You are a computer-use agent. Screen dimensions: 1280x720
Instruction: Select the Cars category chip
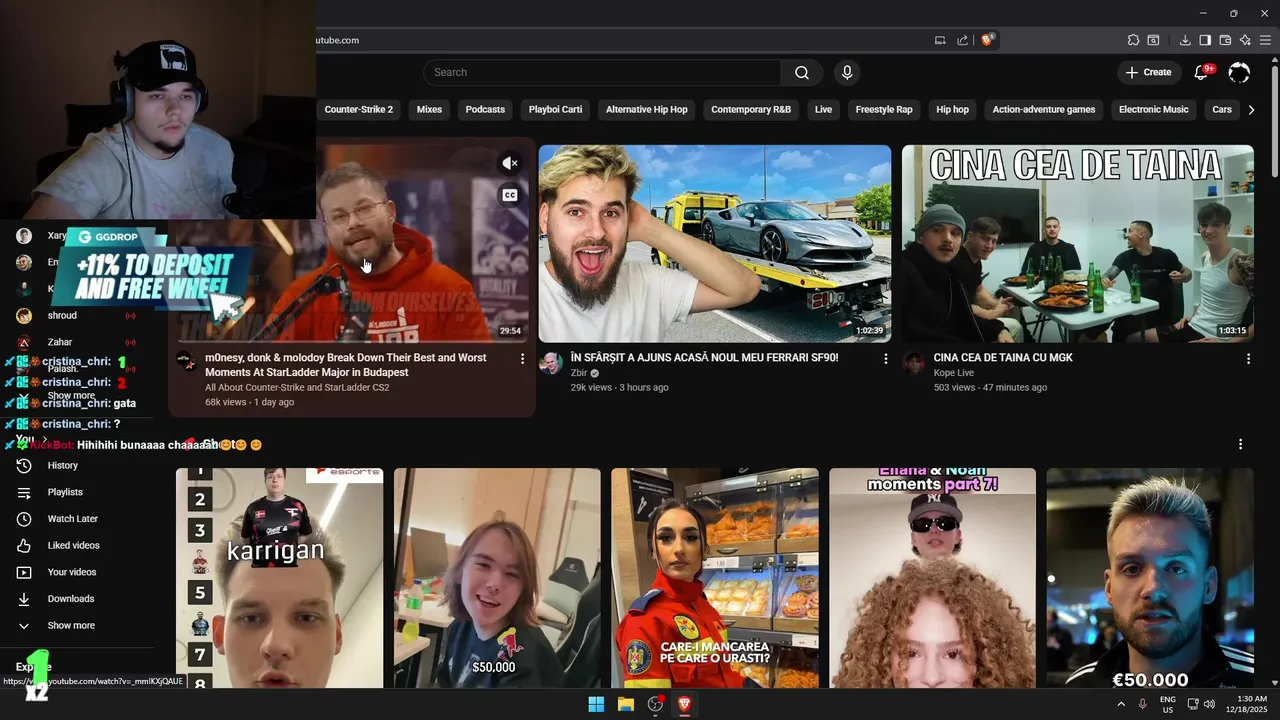[1222, 109]
